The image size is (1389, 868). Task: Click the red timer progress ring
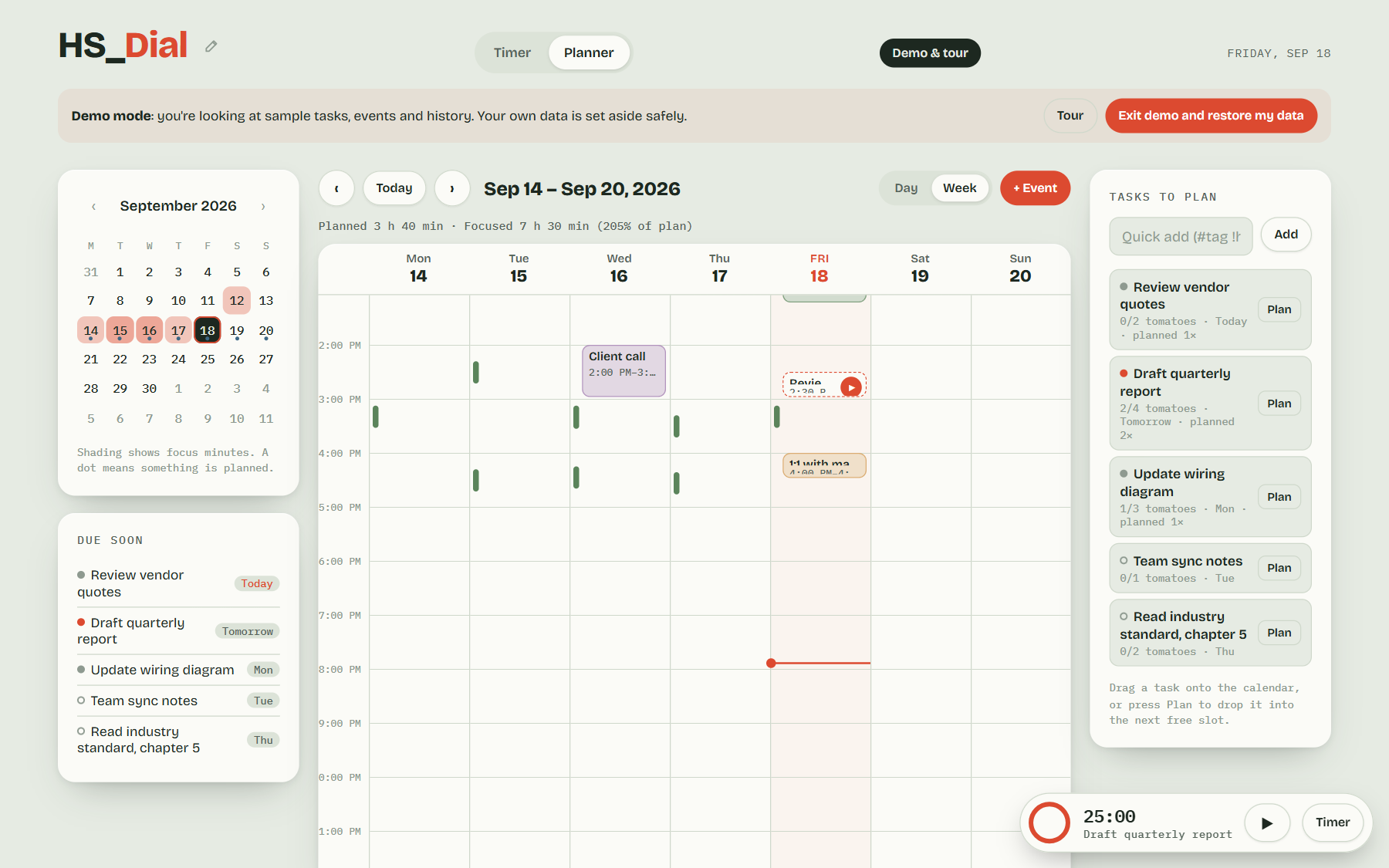point(1049,822)
